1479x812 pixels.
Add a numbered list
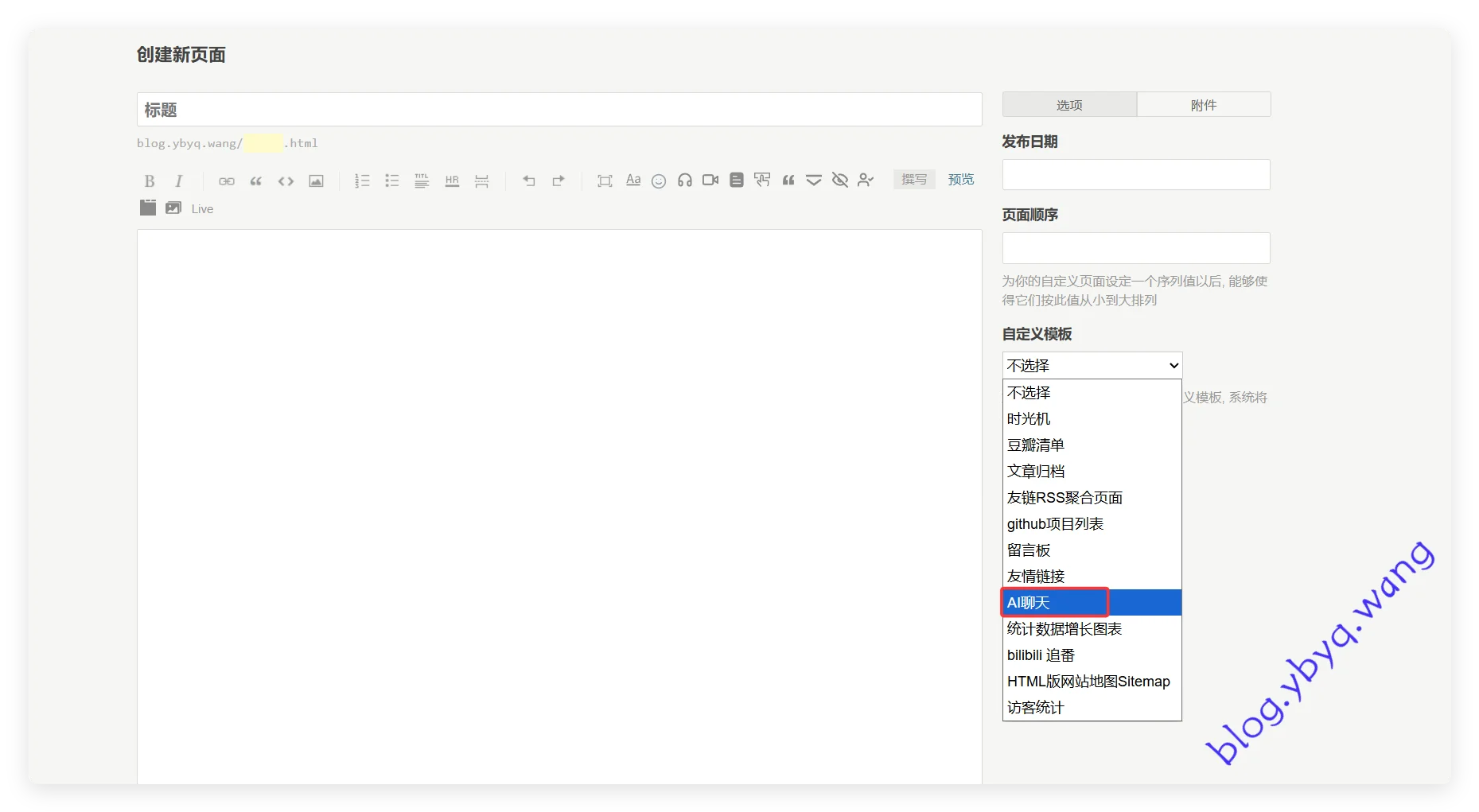[x=362, y=181]
